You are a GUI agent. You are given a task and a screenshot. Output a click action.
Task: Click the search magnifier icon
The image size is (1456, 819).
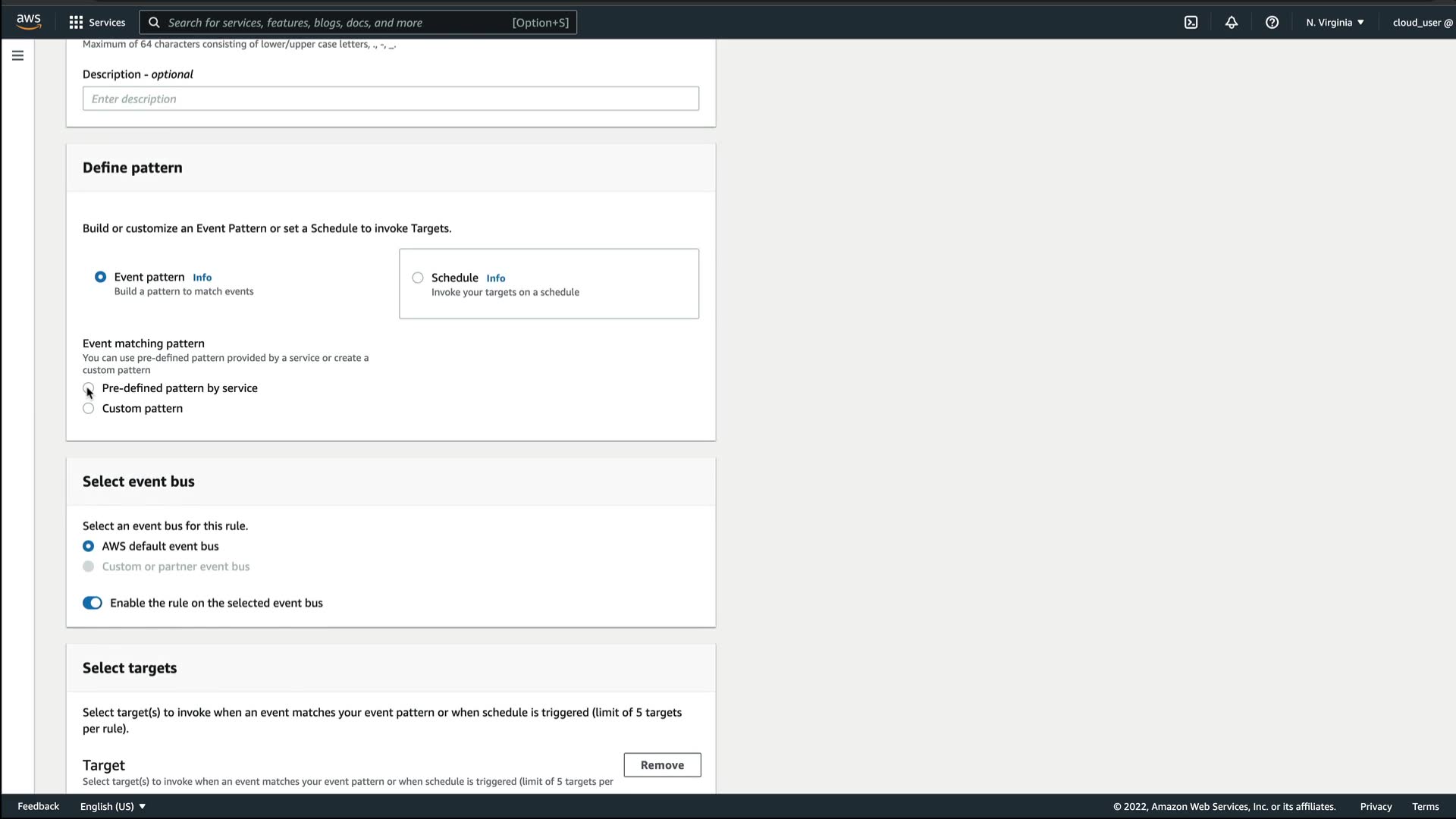[154, 22]
